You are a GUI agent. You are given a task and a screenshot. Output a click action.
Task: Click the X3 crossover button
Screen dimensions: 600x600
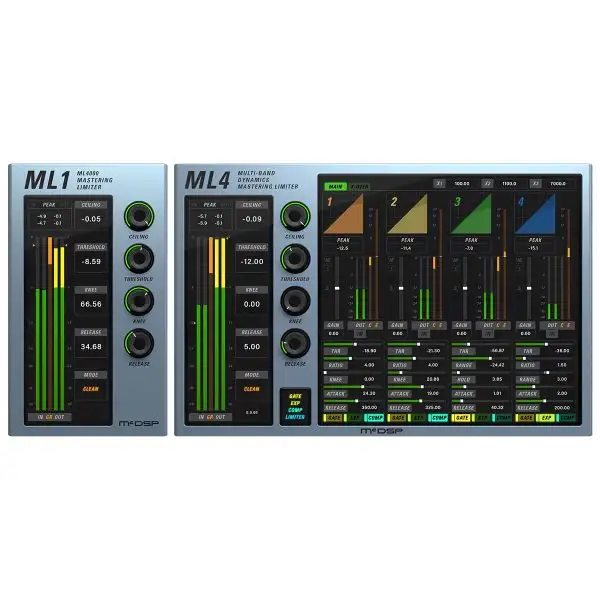coord(537,184)
